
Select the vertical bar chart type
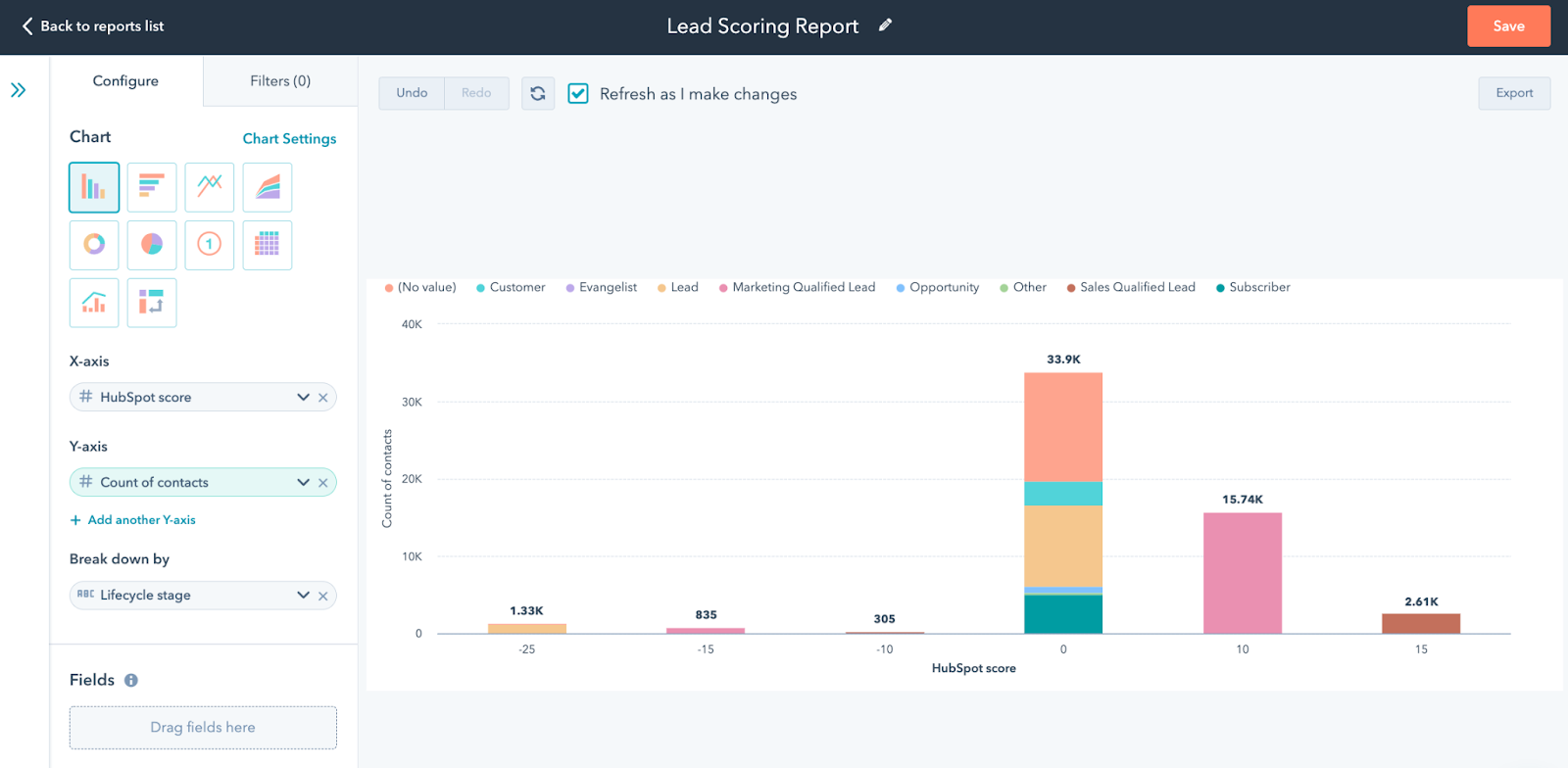[x=94, y=187]
